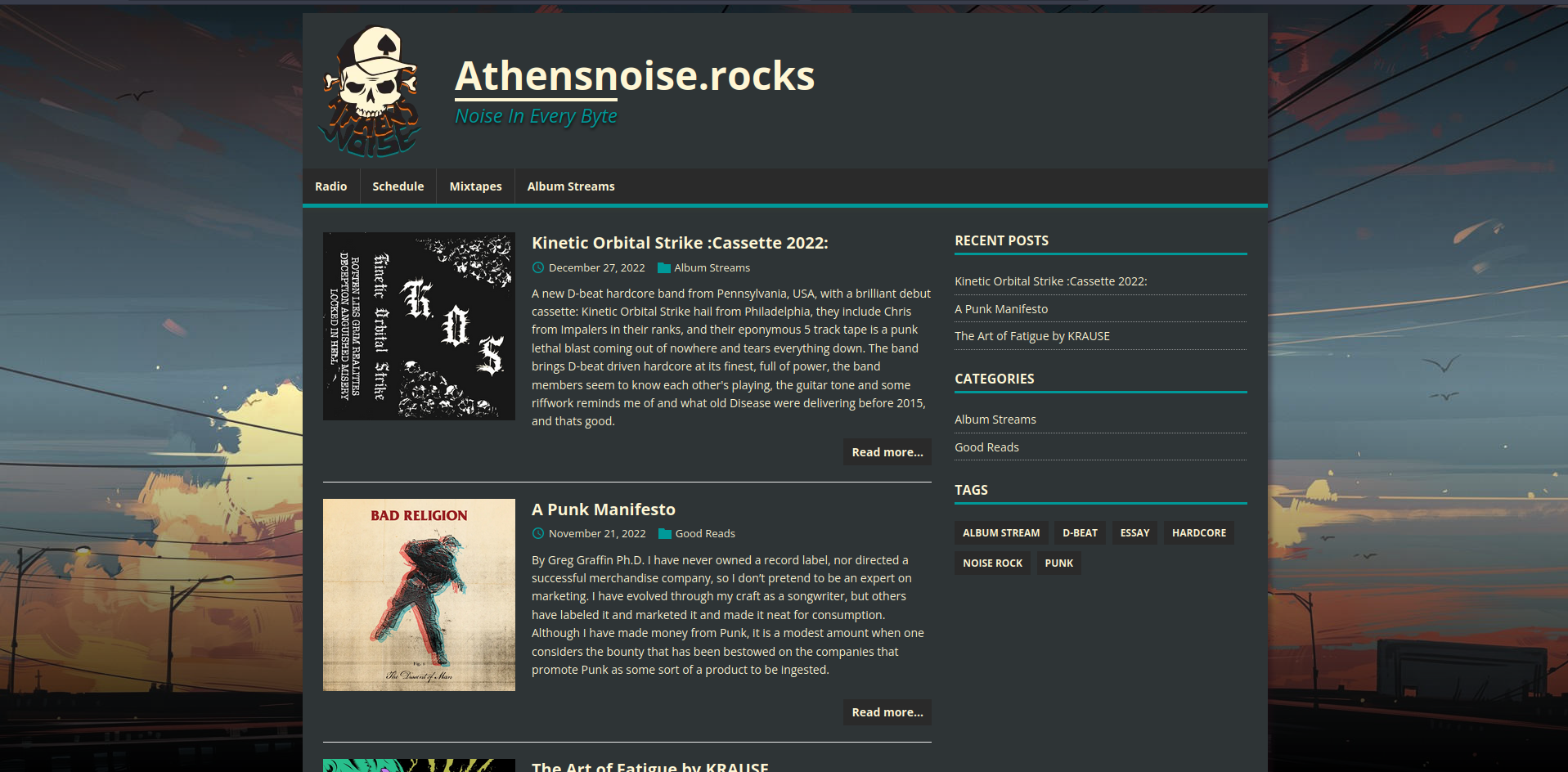This screenshot has height=772, width=1568.
Task: Click the ALBUM STREAM tag
Action: [1001, 532]
